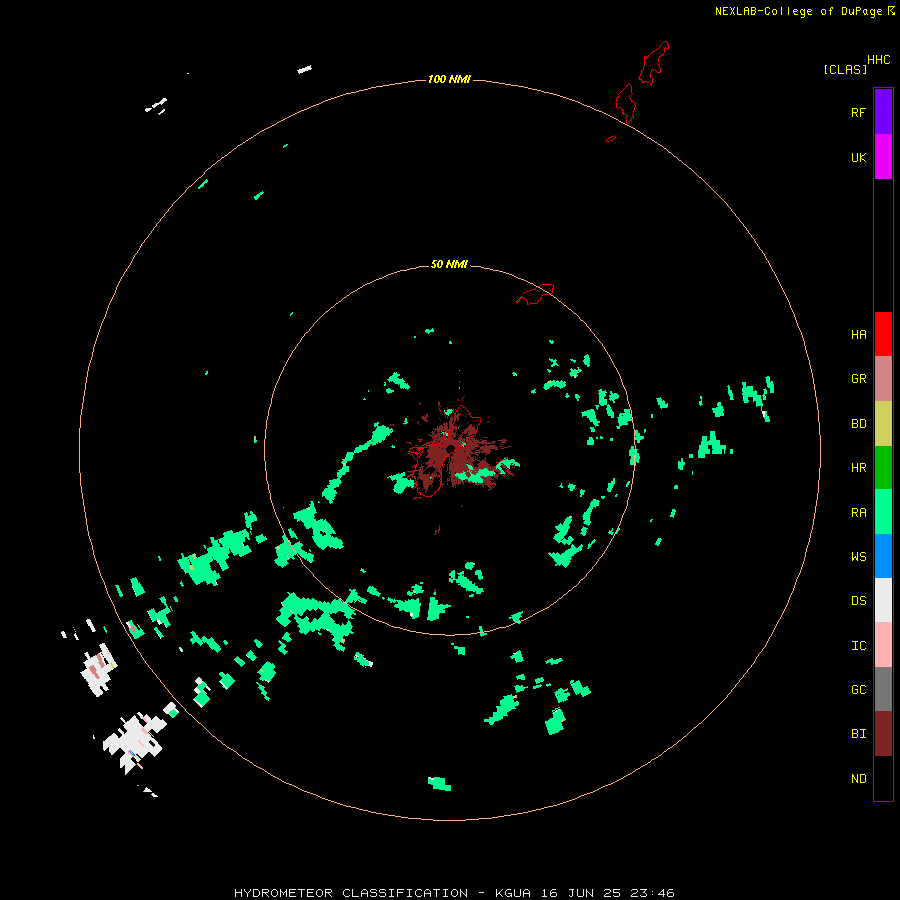Pick the RA light green legend swatch

click(883, 512)
